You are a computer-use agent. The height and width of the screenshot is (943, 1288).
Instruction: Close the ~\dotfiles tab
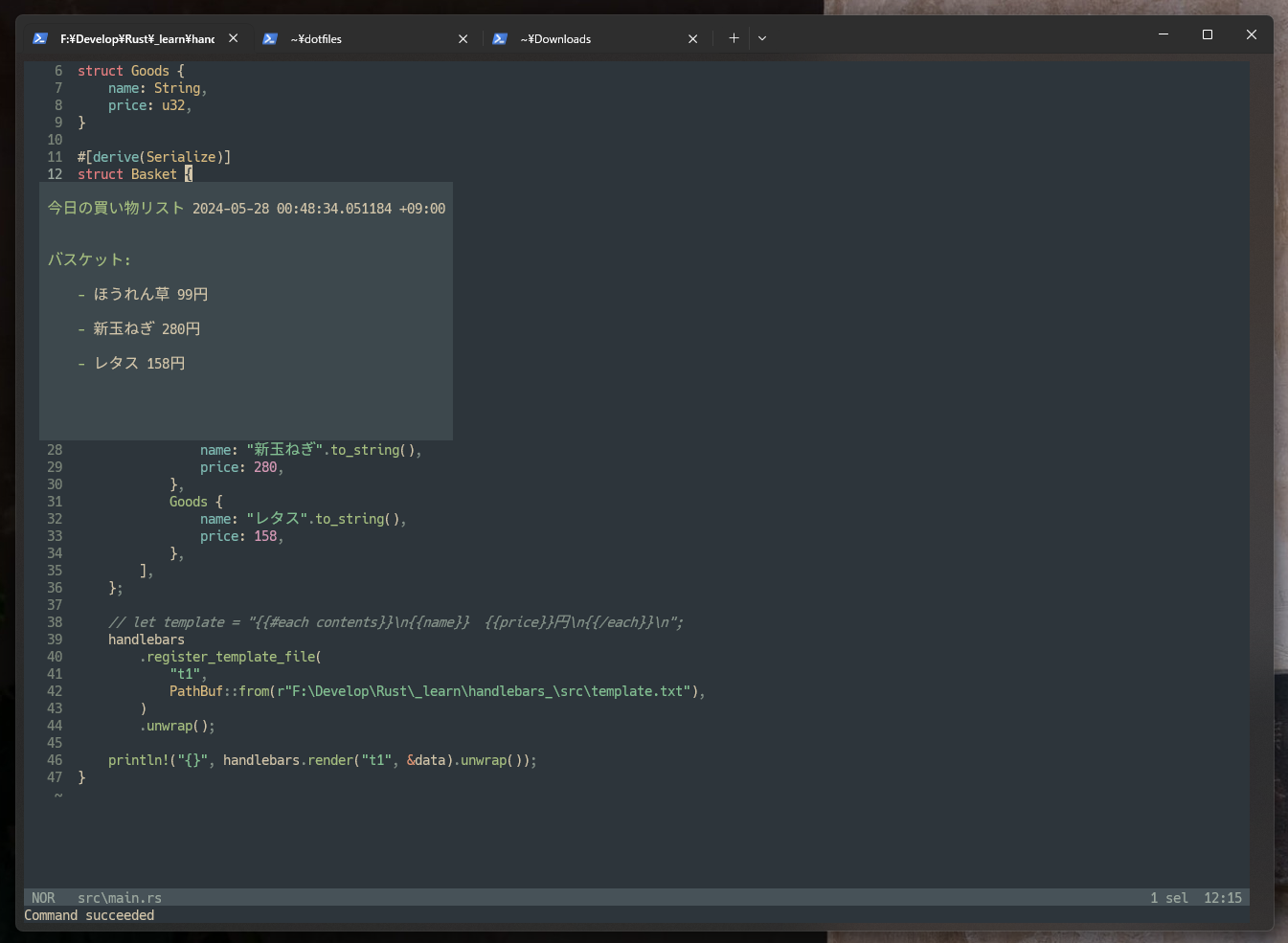point(463,38)
